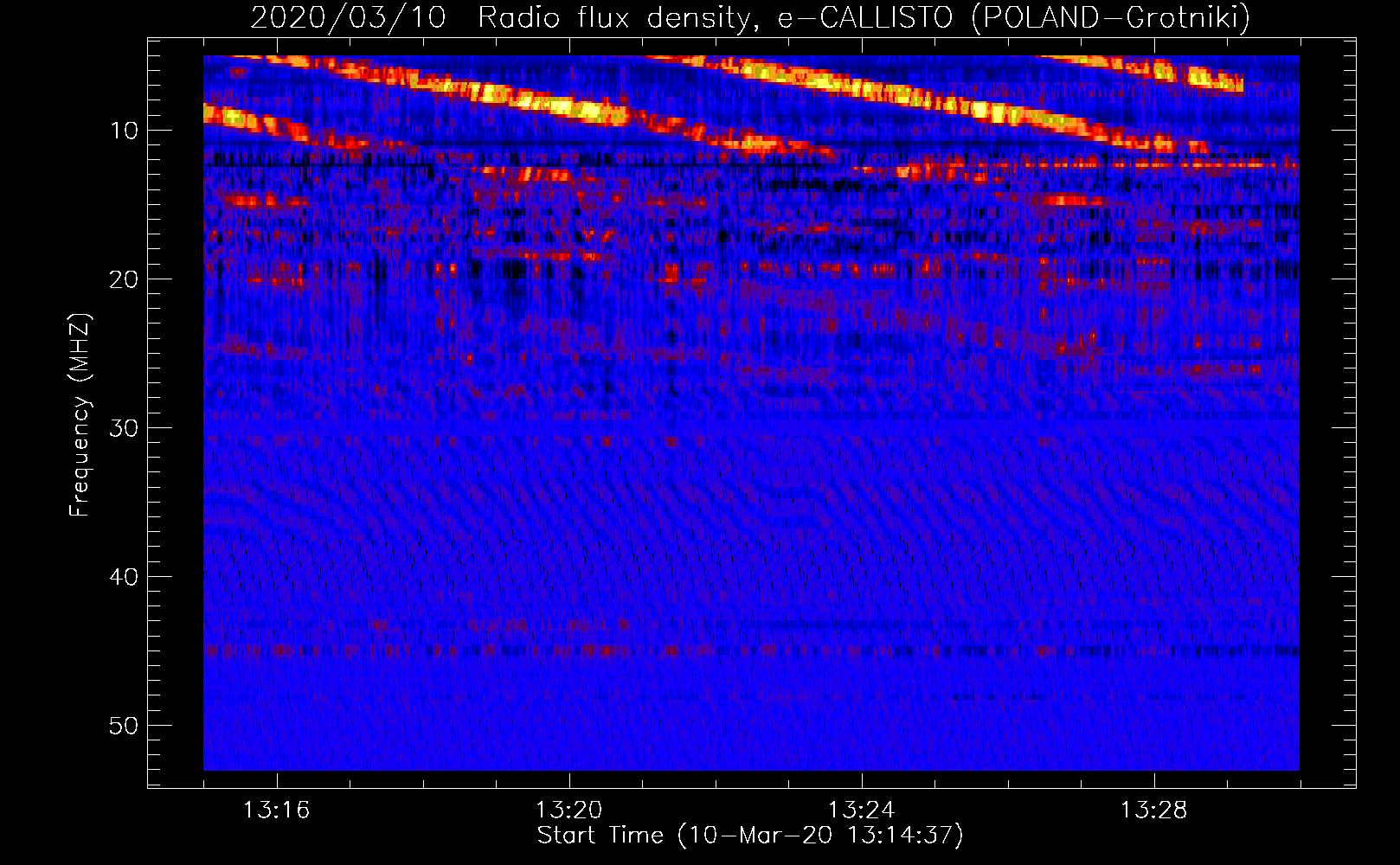Viewport: 1400px width, 865px height.
Task: Click the 40 MHz y-axis tick label
Action: tap(124, 577)
